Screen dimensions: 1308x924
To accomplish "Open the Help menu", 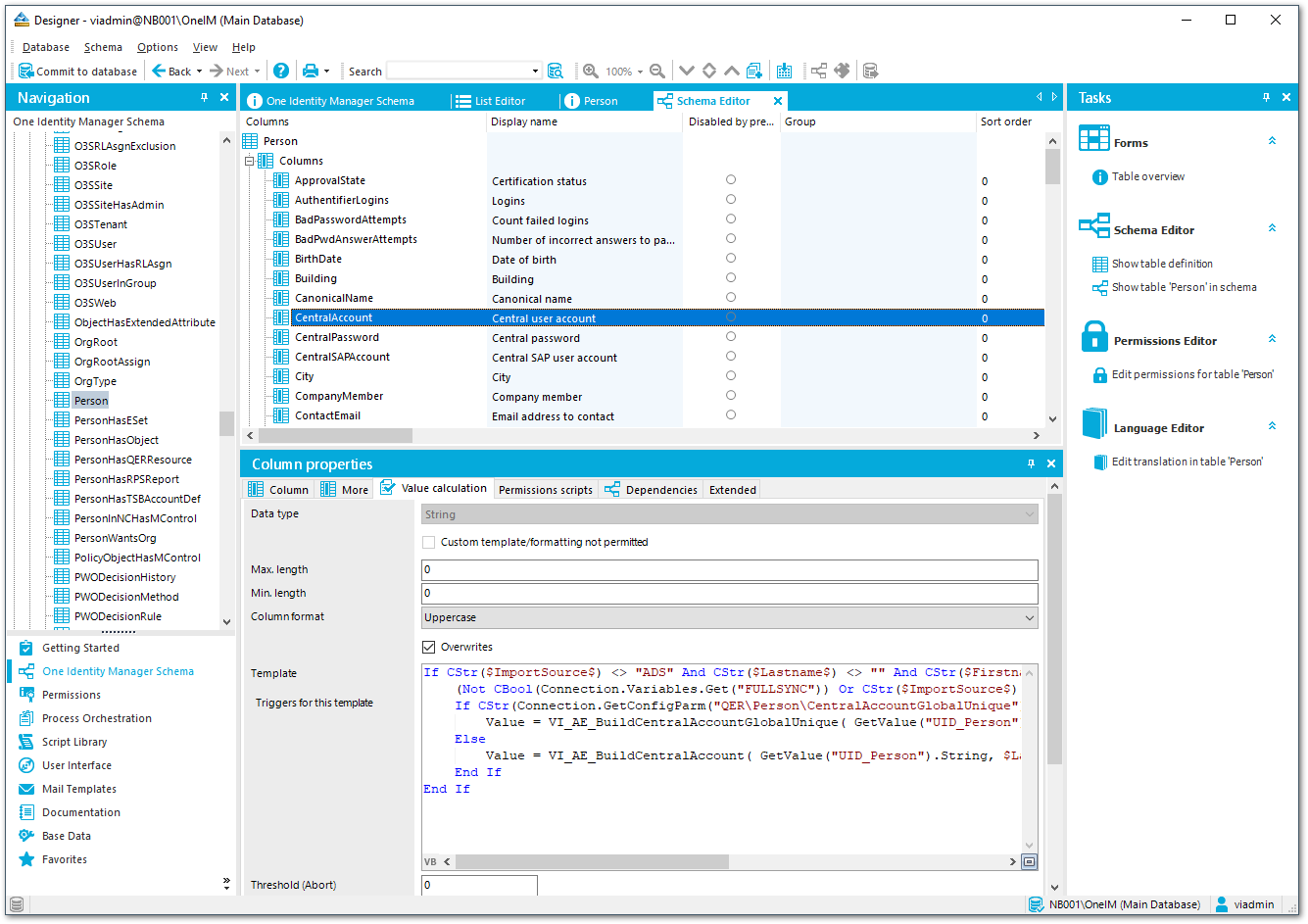I will tap(243, 47).
